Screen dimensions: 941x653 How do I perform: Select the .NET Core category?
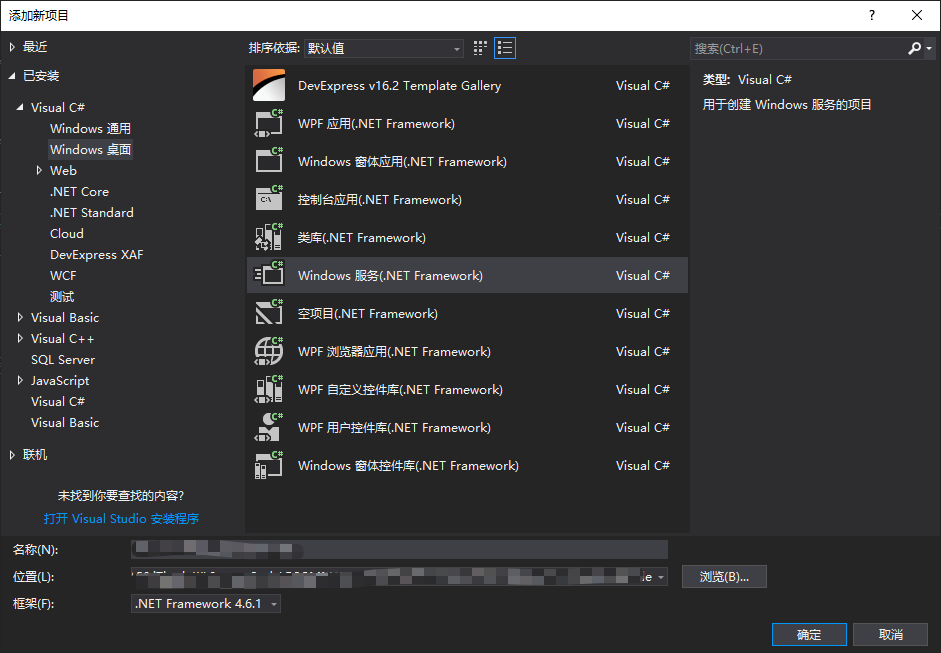pos(79,191)
